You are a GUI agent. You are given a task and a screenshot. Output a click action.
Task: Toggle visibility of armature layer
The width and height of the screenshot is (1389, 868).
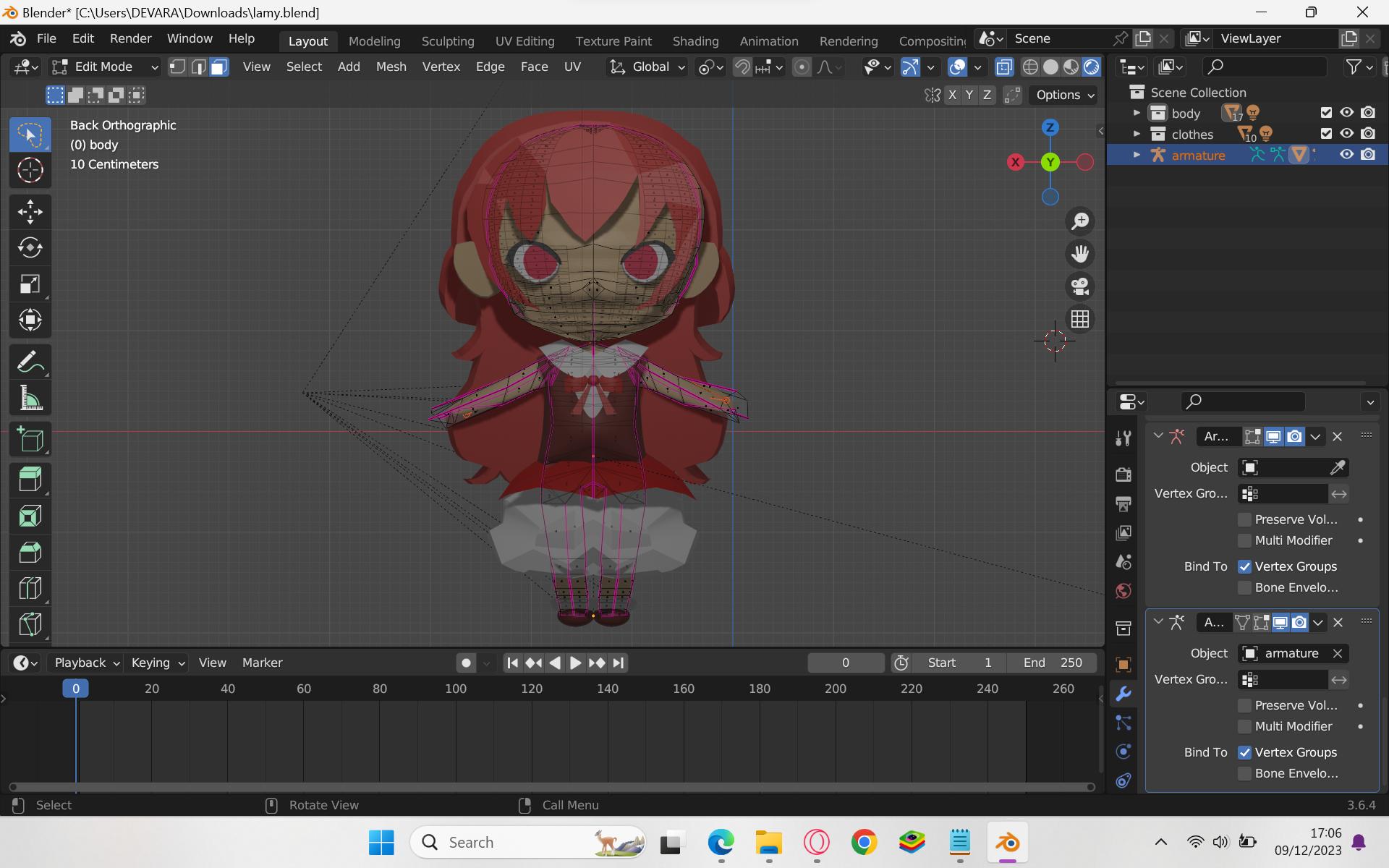pos(1347,154)
